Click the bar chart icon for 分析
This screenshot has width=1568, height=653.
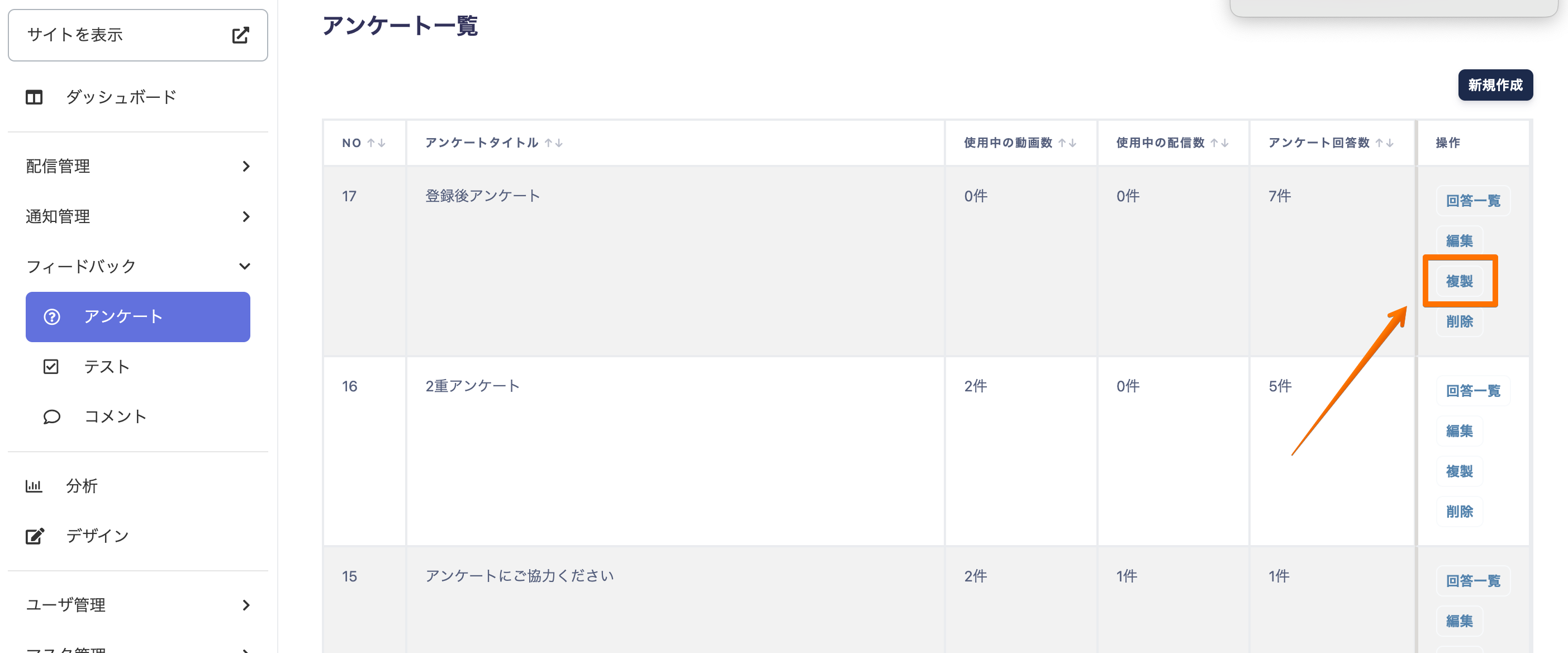coord(34,486)
